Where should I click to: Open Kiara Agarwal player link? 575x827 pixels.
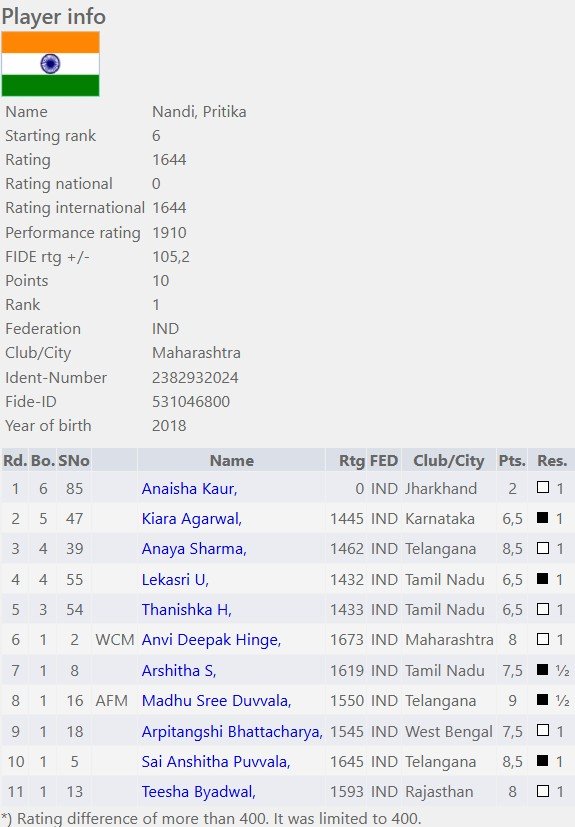pyautogui.click(x=191, y=518)
